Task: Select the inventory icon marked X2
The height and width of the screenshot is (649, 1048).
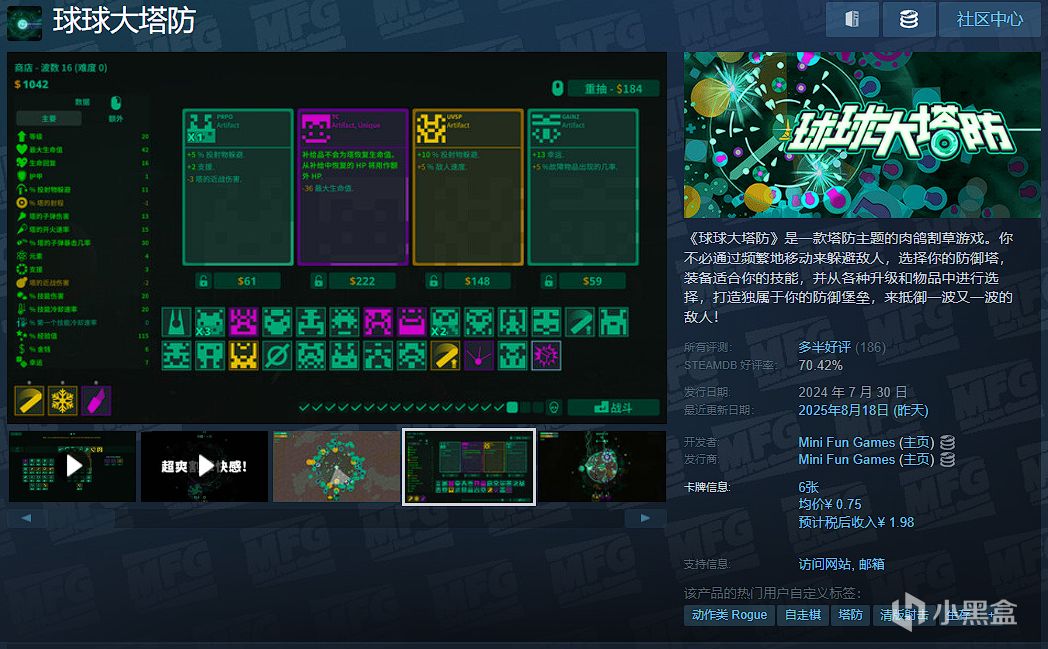Action: [445, 322]
